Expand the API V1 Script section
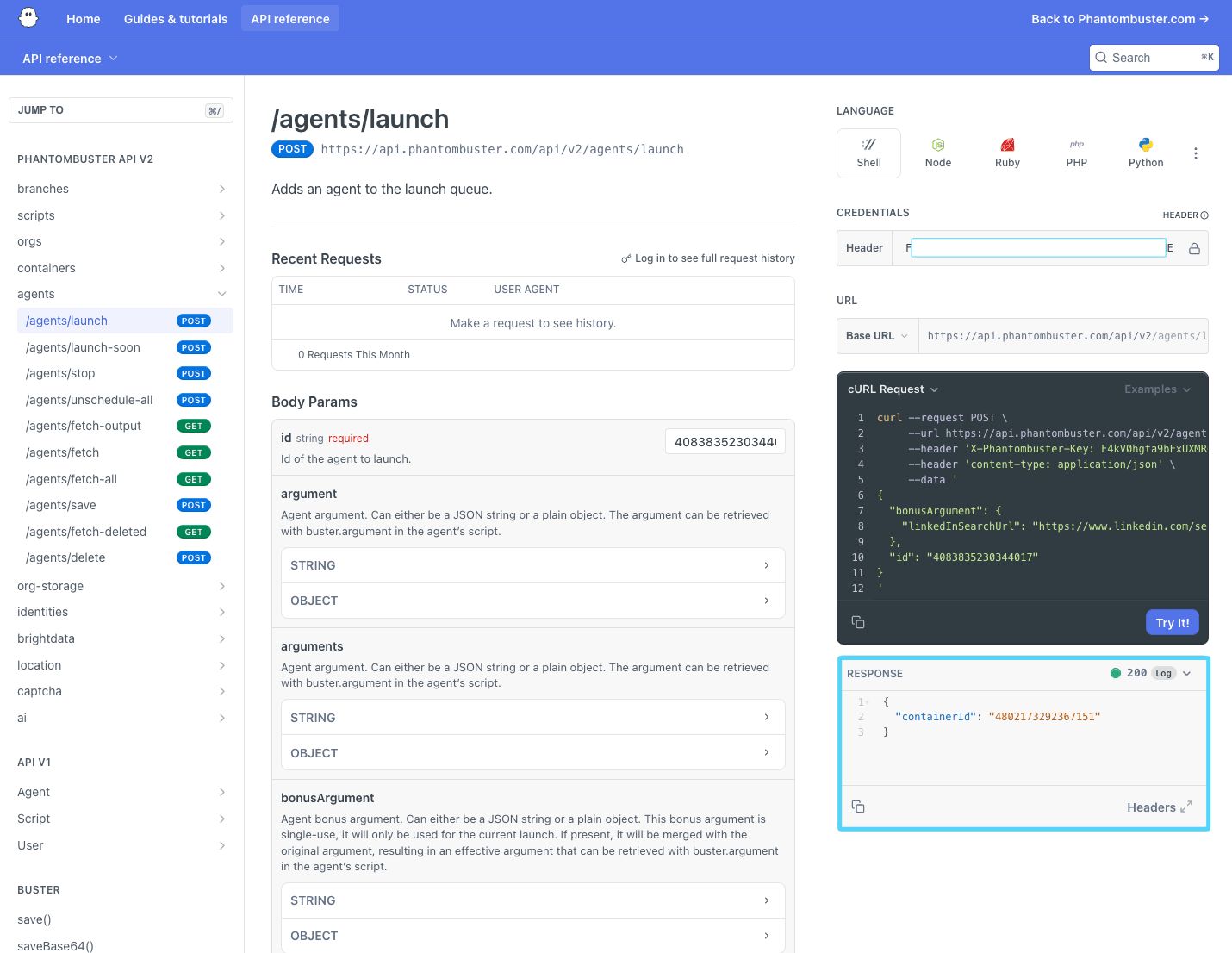The image size is (1232, 953). click(x=221, y=819)
